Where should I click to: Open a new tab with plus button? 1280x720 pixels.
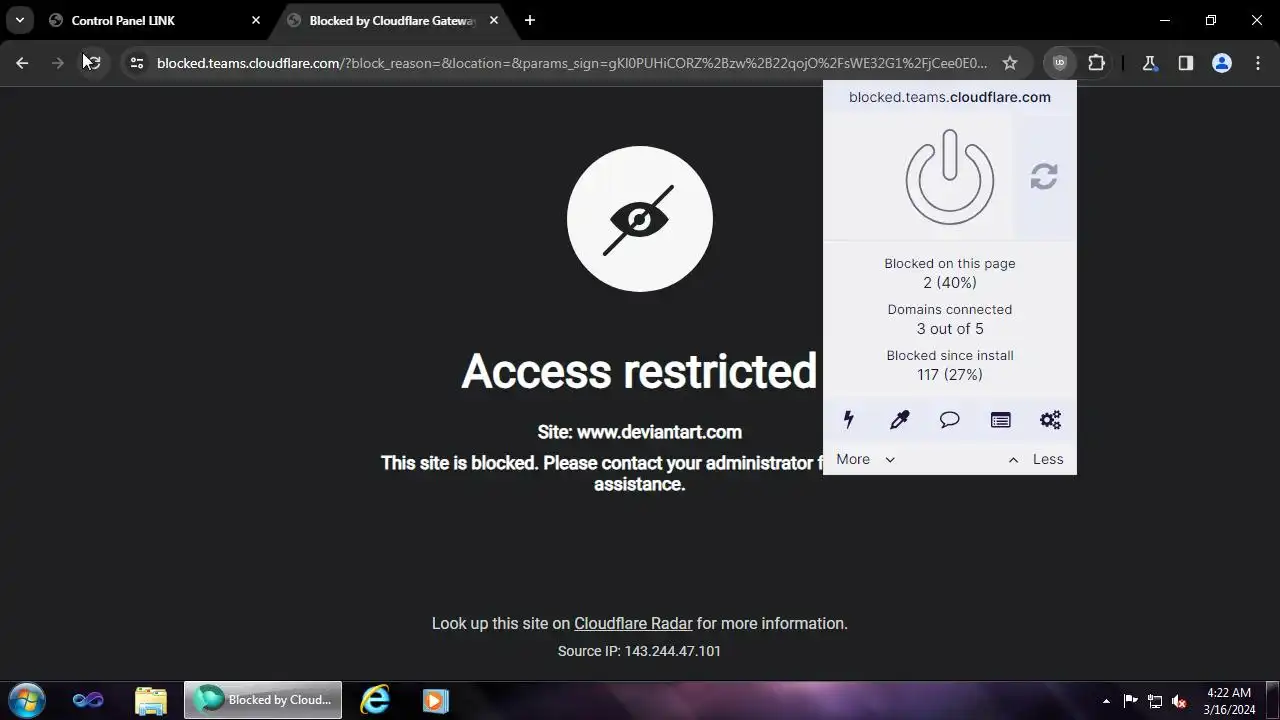coord(530,20)
